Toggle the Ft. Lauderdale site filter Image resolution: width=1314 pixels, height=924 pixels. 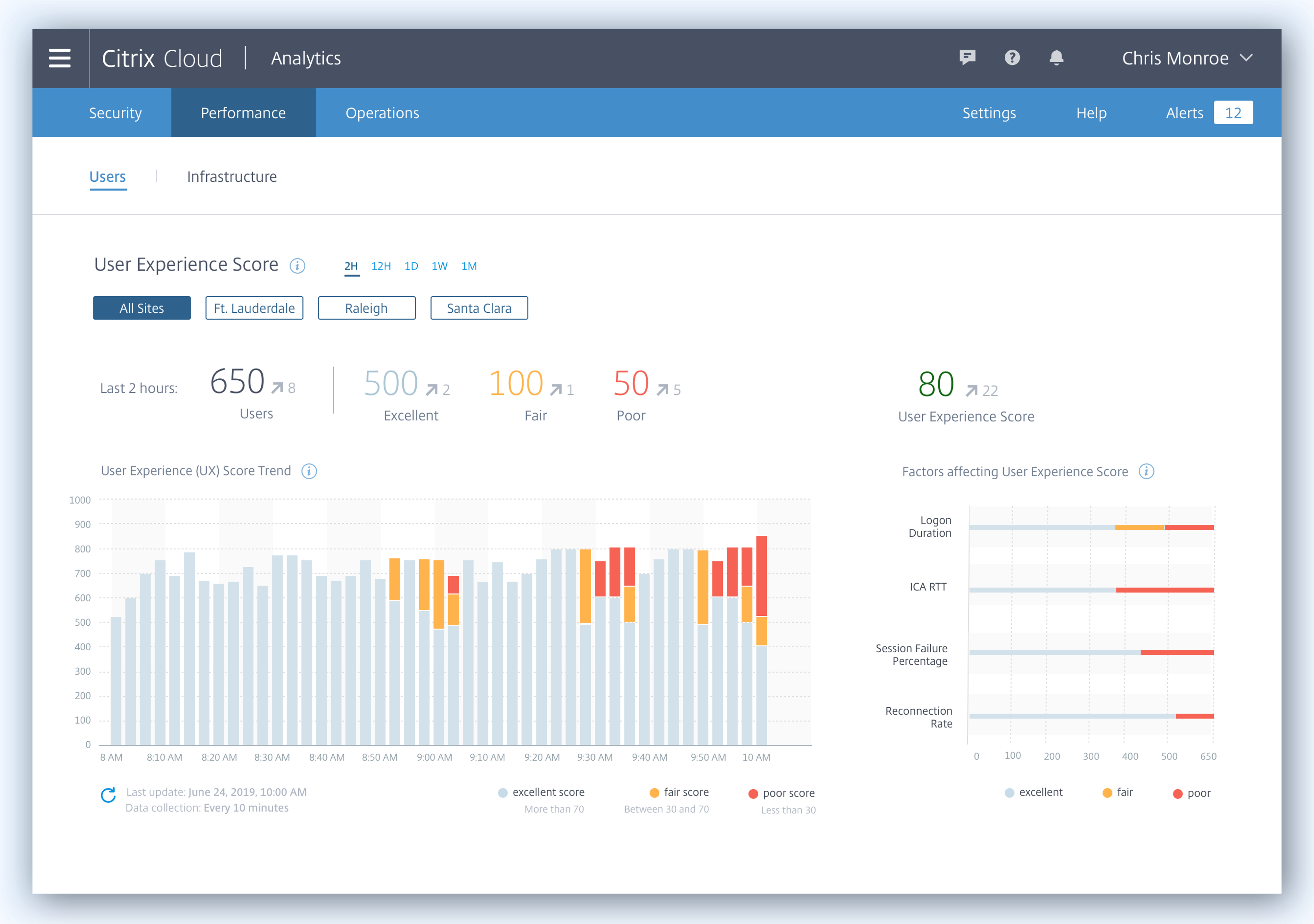pyautogui.click(x=254, y=308)
